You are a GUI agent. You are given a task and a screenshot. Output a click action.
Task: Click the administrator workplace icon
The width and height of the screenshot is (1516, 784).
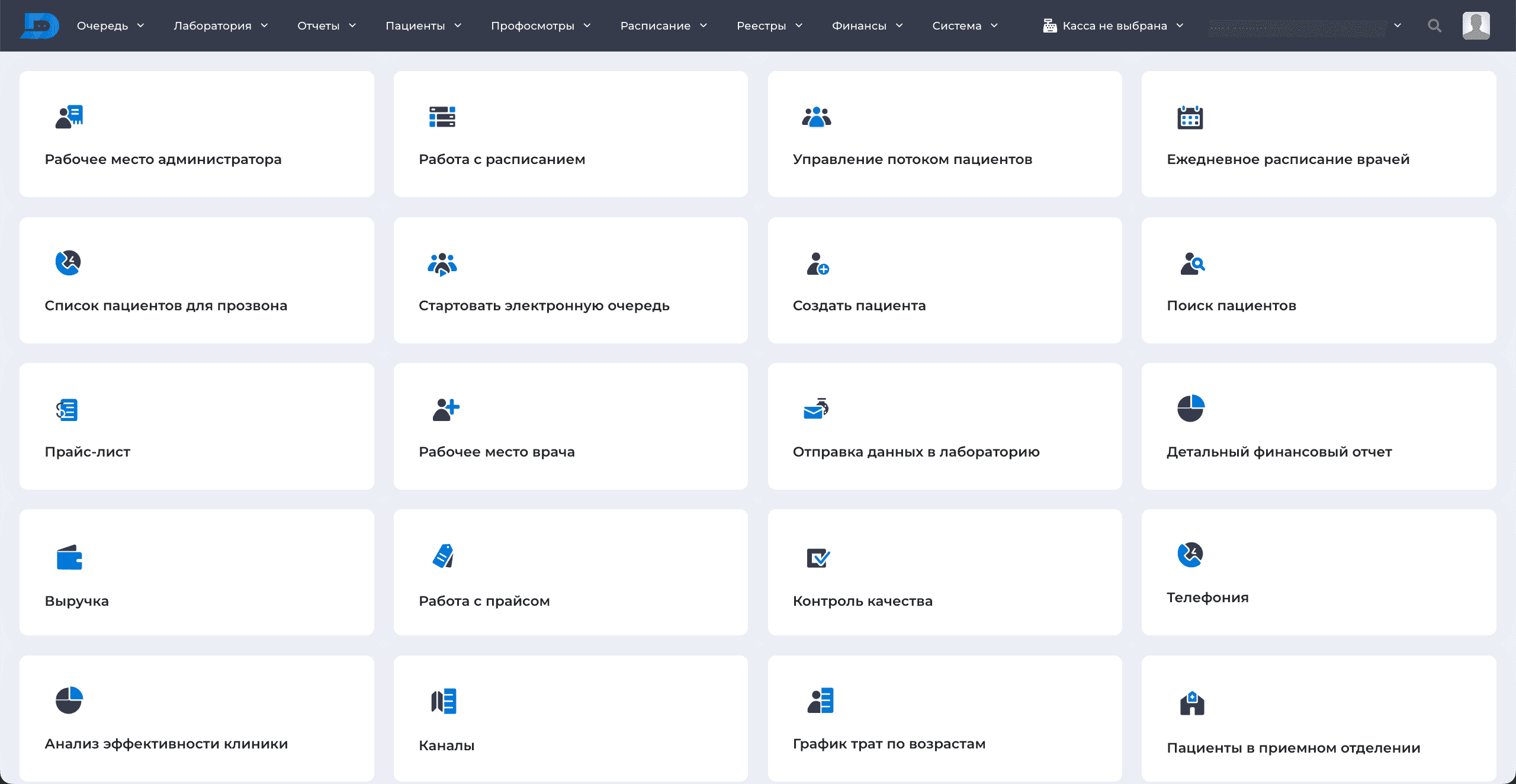point(69,117)
